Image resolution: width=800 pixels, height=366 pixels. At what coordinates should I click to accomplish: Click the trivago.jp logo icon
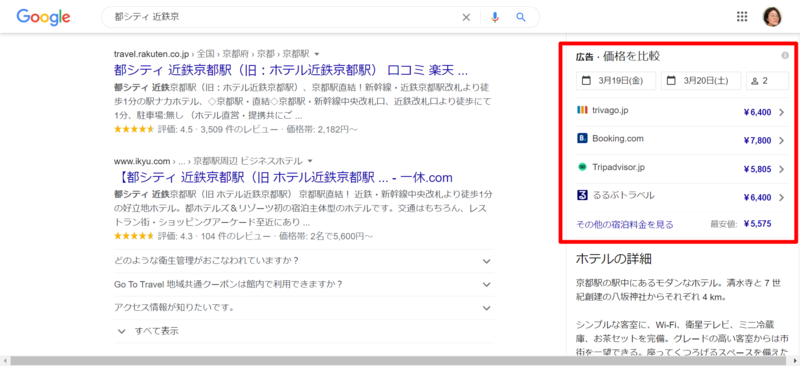click(582, 110)
